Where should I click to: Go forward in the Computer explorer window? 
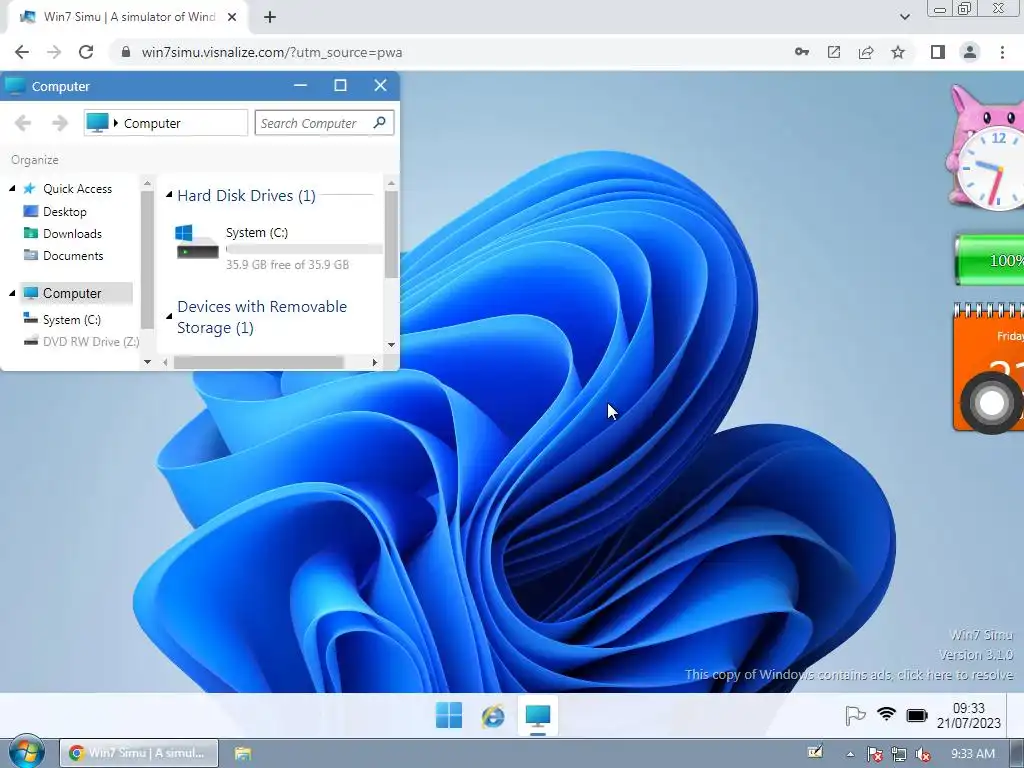[x=59, y=123]
